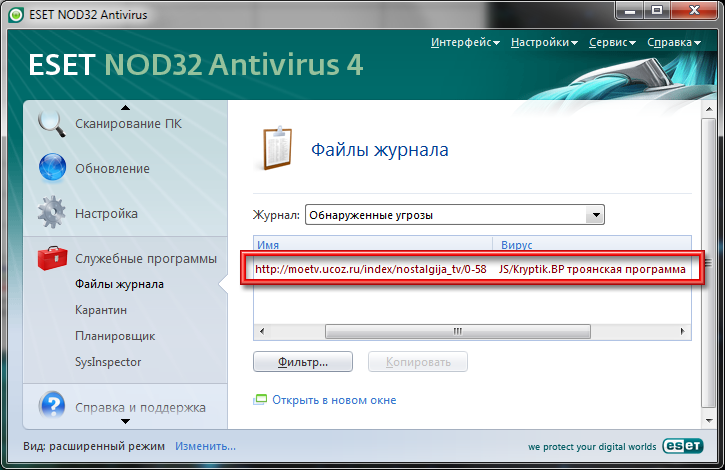Click Открыть в новом окне link

click(334, 400)
